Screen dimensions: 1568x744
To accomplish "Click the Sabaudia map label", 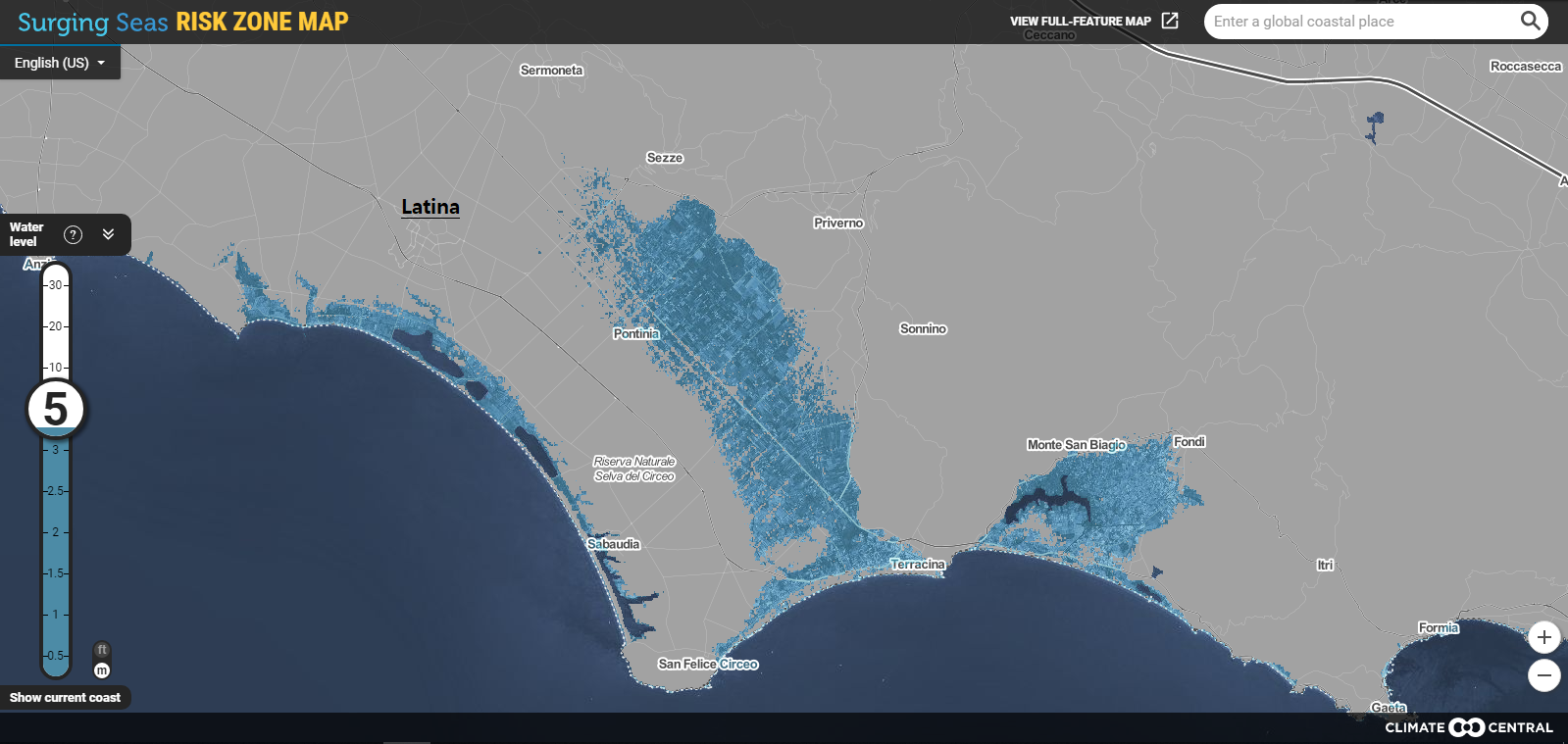I will pyautogui.click(x=614, y=544).
